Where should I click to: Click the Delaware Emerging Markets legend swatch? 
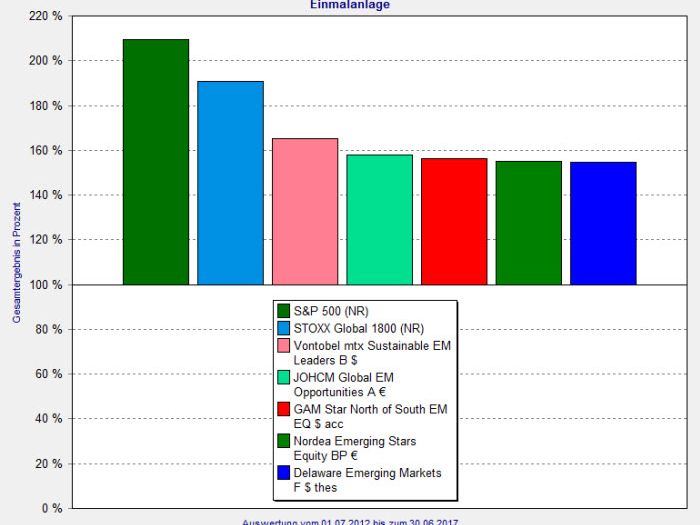(284, 472)
